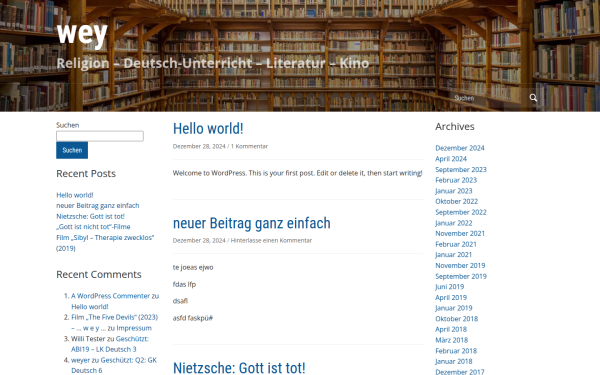This screenshot has width=600, height=375.
Task: Open April 2019 archive
Action: (451, 297)
